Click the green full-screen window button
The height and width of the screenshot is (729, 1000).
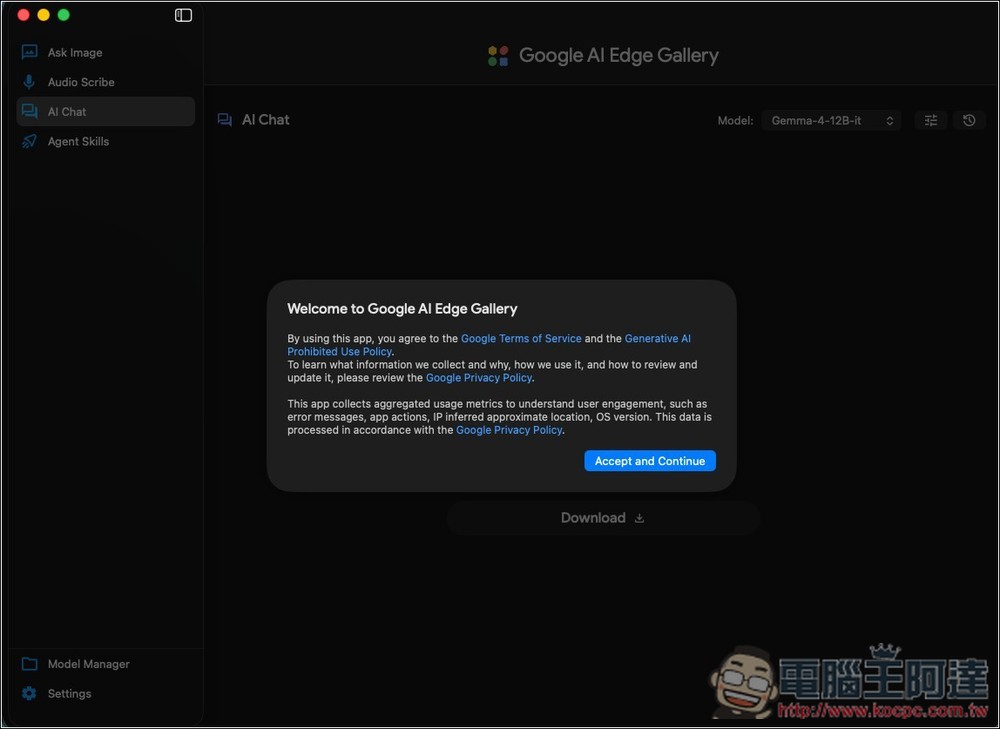(x=63, y=15)
